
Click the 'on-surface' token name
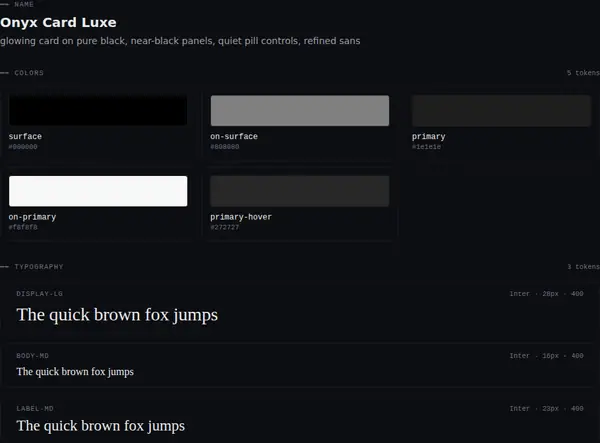pyautogui.click(x=234, y=136)
